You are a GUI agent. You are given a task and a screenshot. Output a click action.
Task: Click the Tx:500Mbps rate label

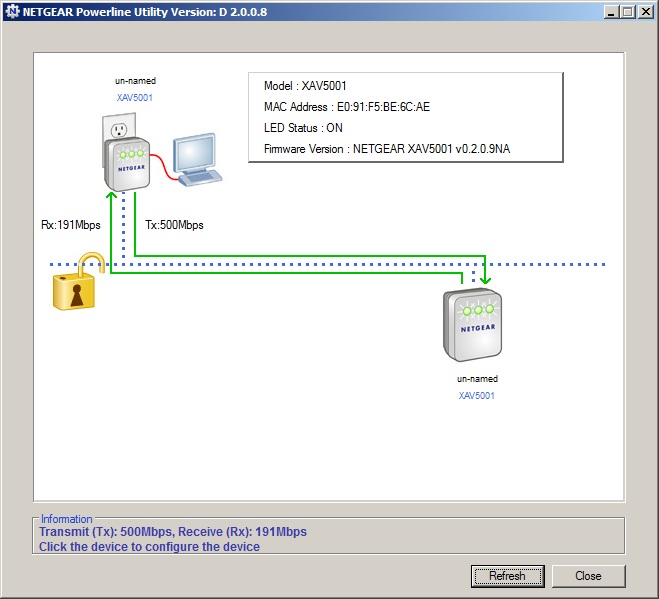coord(174,225)
